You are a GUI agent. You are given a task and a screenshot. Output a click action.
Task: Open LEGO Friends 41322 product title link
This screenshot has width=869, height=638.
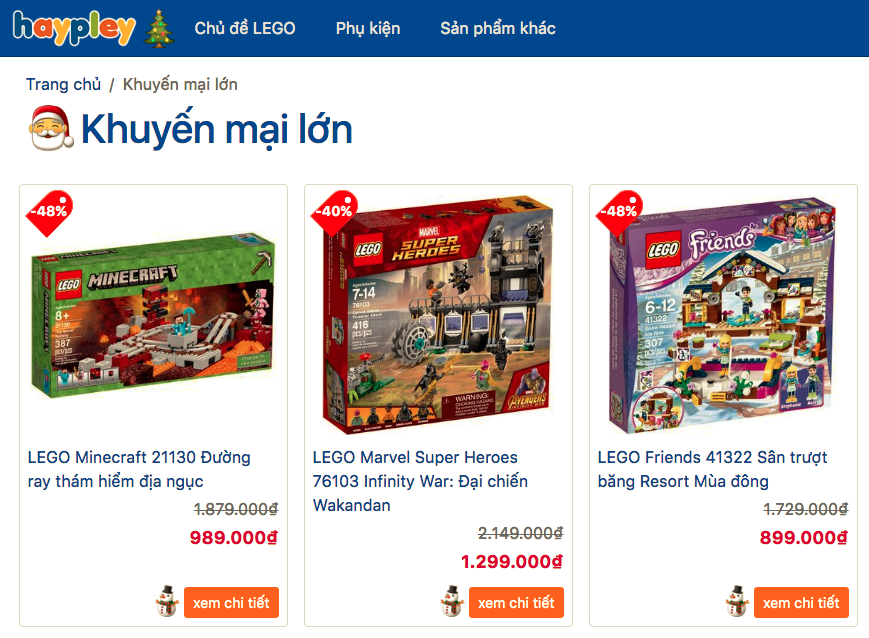(x=712, y=469)
